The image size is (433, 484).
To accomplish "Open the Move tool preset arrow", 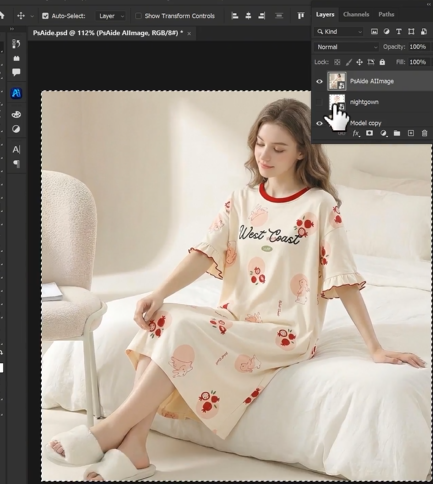I will [32, 16].
